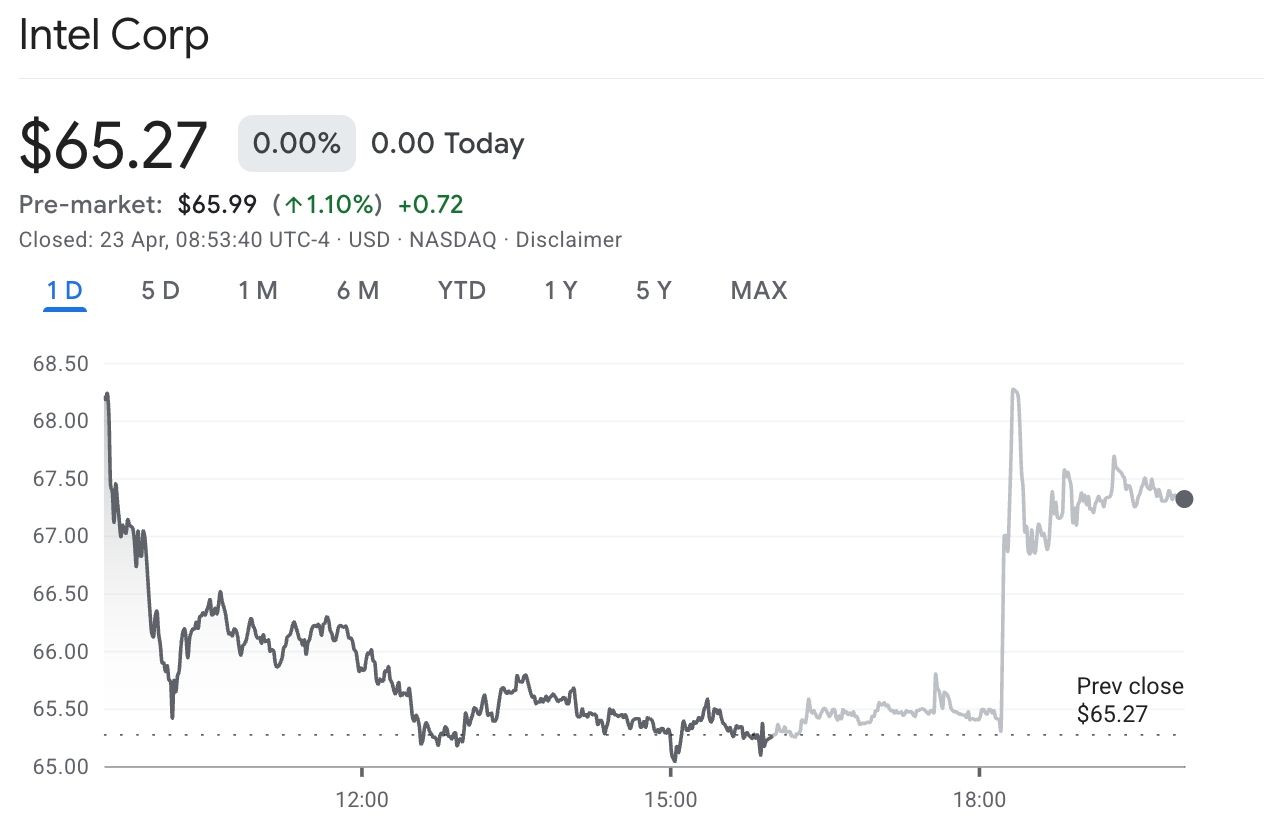Click the $65.27 current price

pyautogui.click(x=114, y=144)
